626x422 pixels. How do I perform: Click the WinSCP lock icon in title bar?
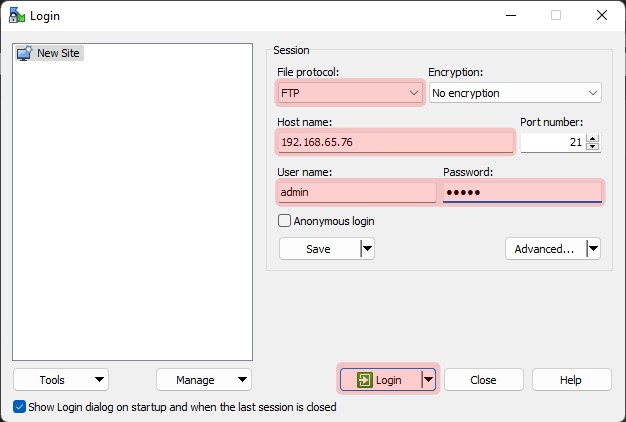[15, 15]
